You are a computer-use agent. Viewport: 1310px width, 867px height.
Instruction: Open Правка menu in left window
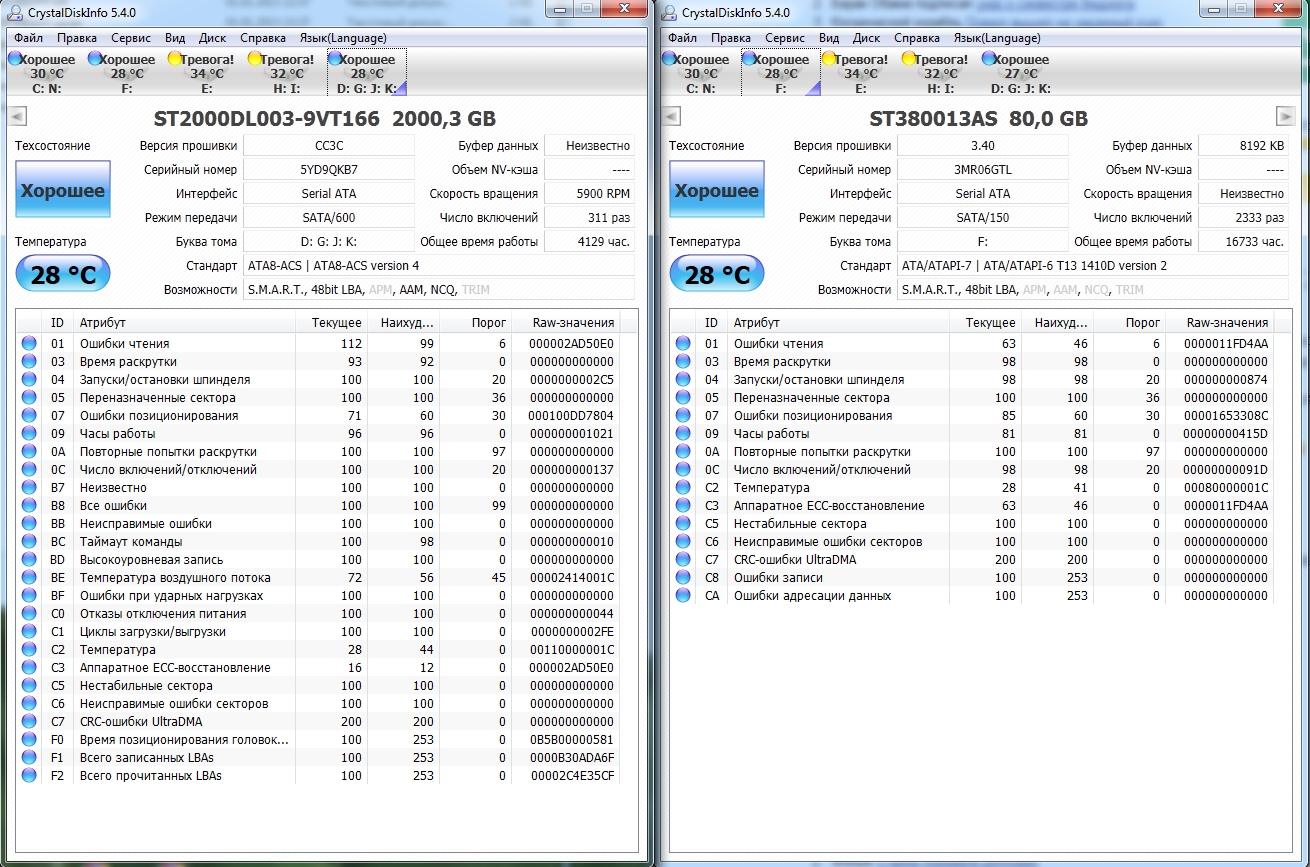click(77, 38)
